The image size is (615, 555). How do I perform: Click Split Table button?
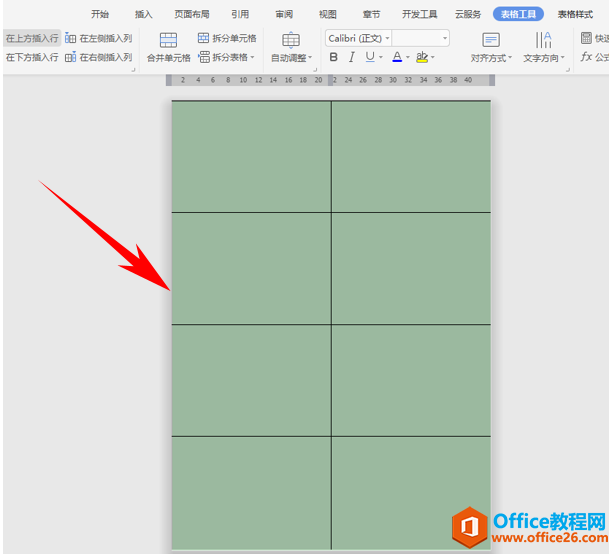point(223,57)
